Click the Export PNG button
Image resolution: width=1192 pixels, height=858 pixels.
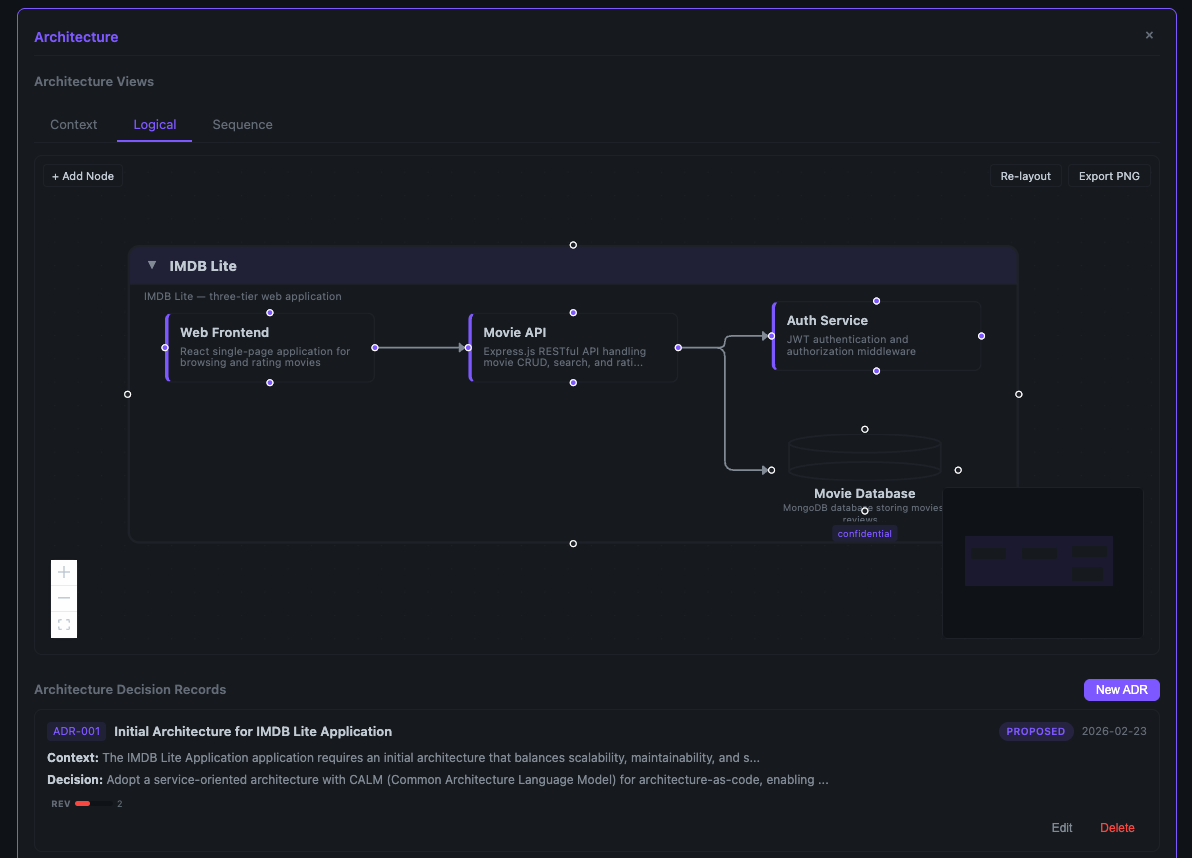coord(1109,175)
